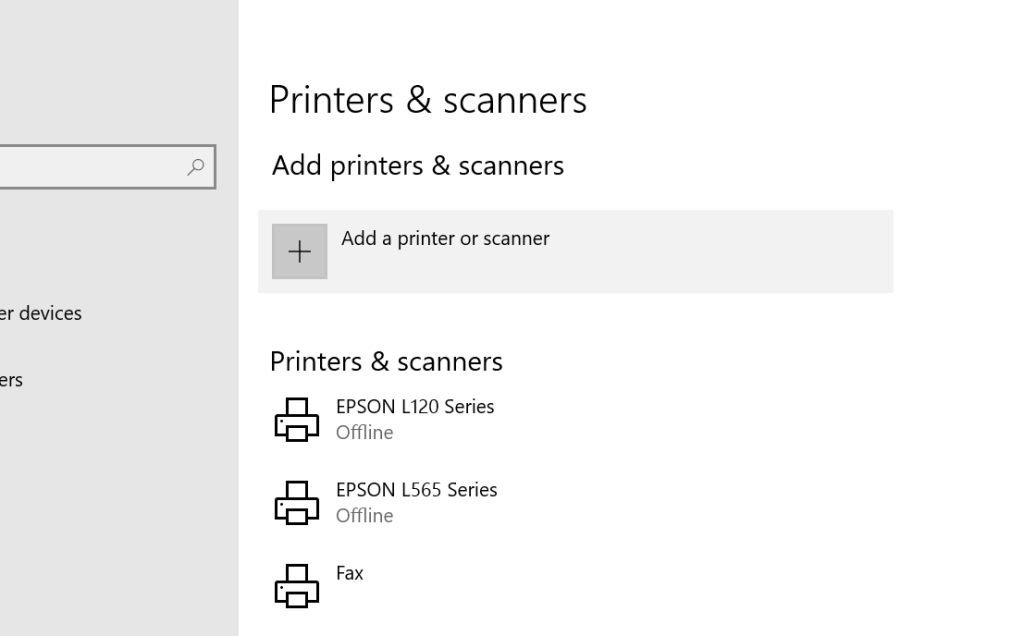Click the Offline status under EPSON L565
1024x636 pixels.
pos(364,516)
